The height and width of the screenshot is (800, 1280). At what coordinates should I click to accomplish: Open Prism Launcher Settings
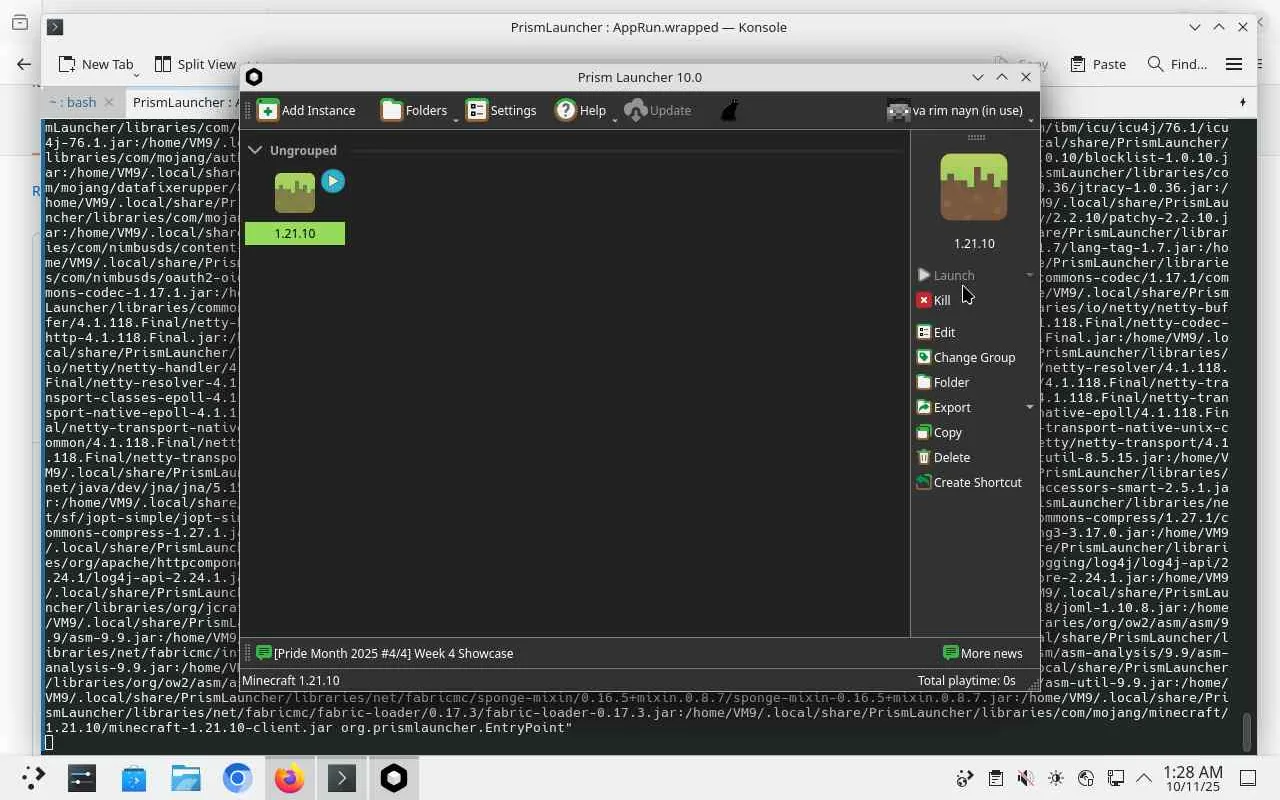click(x=501, y=110)
